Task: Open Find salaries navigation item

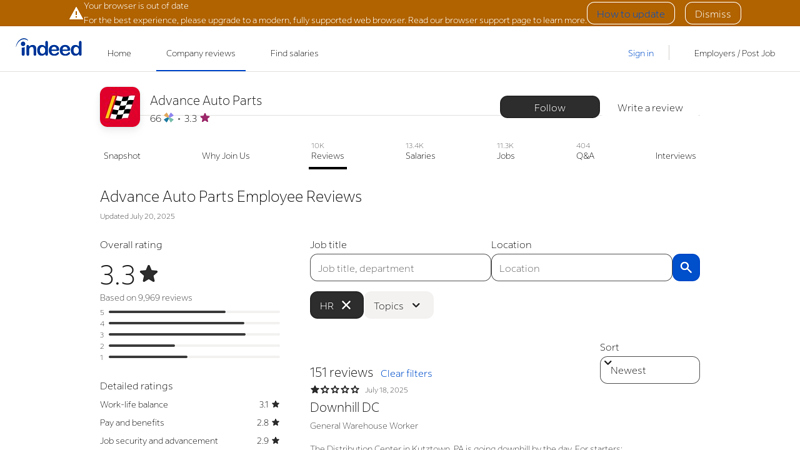Action: point(294,53)
